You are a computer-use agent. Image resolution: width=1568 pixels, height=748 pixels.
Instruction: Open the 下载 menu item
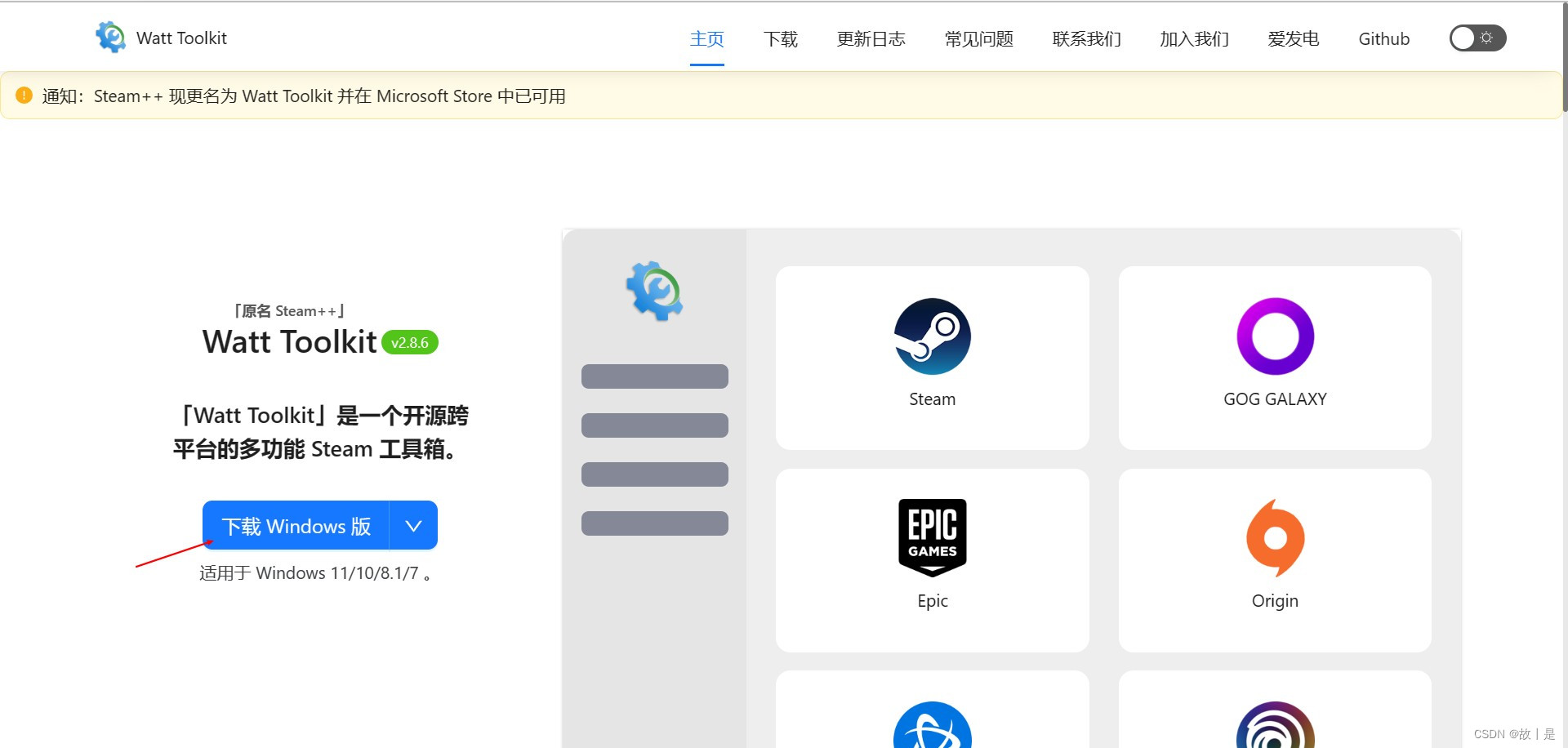pos(780,39)
